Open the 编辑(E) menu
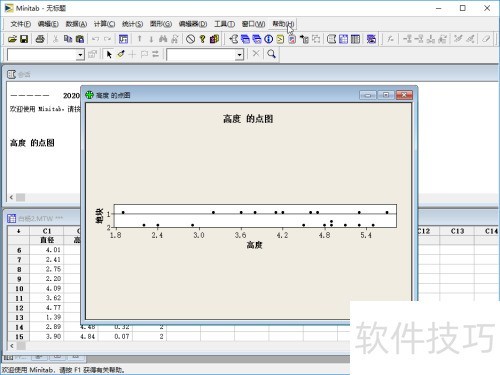The image size is (500, 375). coord(48,24)
